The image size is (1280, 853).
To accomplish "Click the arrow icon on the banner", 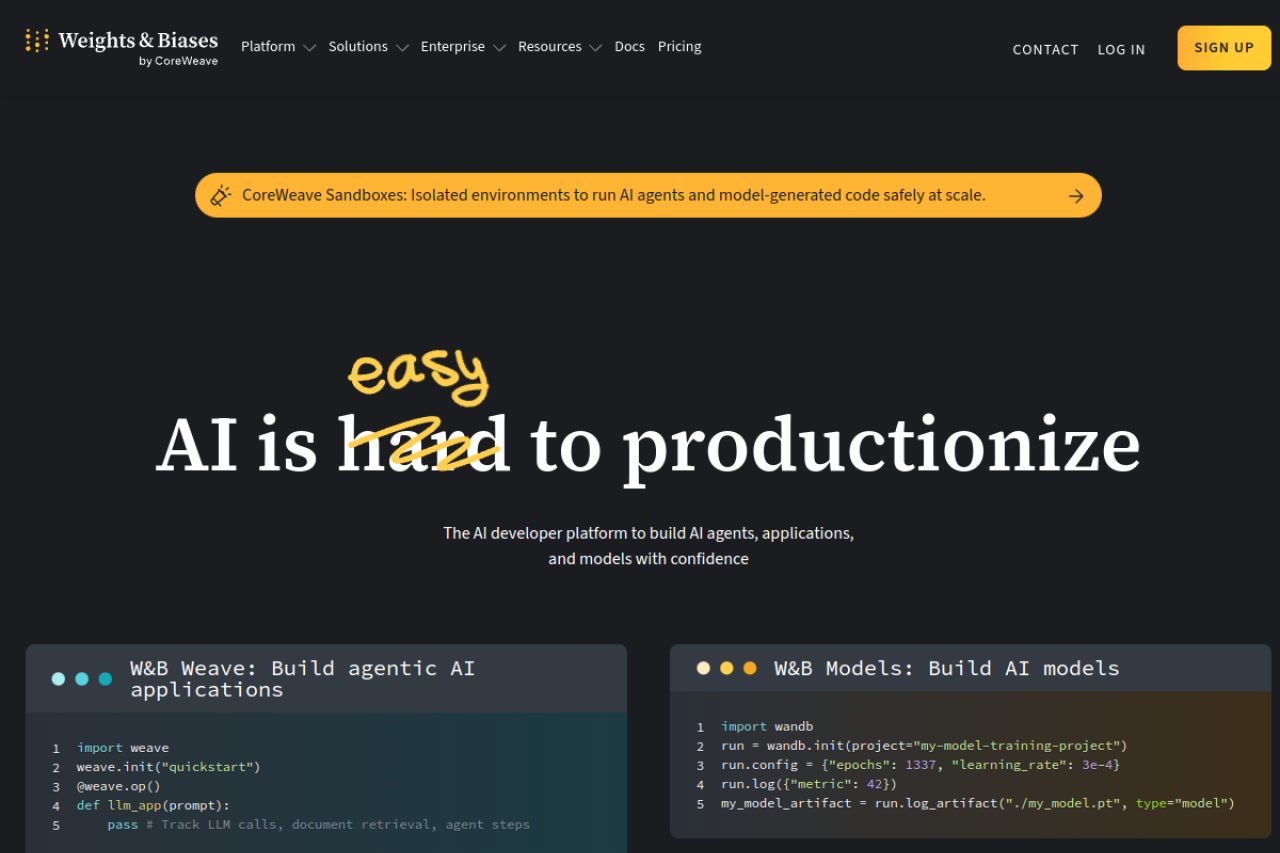I will pyautogui.click(x=1076, y=196).
